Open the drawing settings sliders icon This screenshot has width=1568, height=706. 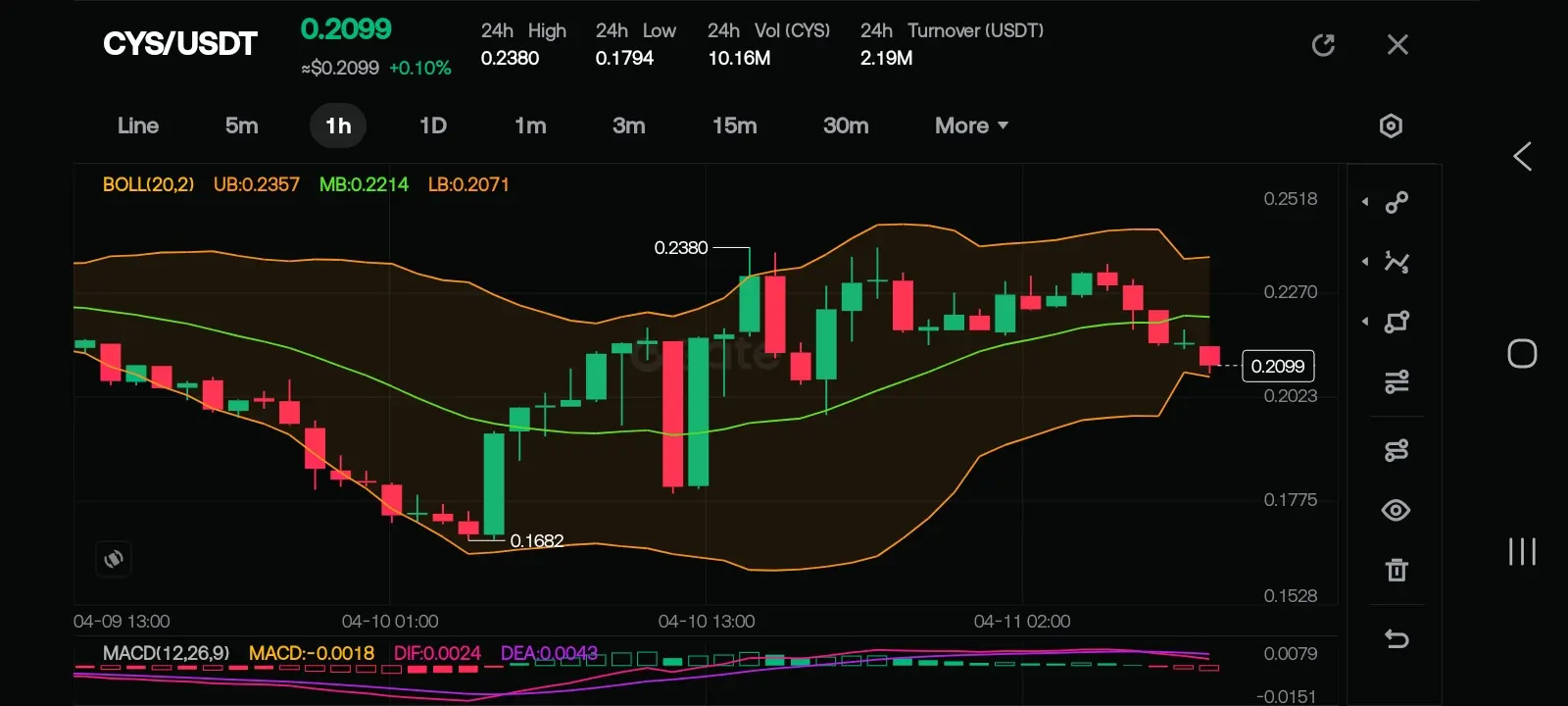1396,381
